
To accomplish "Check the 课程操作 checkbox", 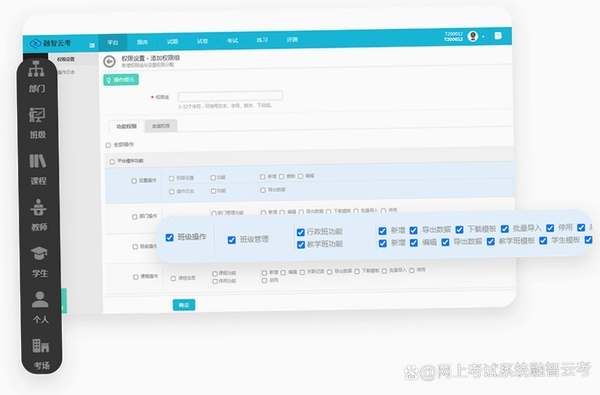I will [x=136, y=277].
